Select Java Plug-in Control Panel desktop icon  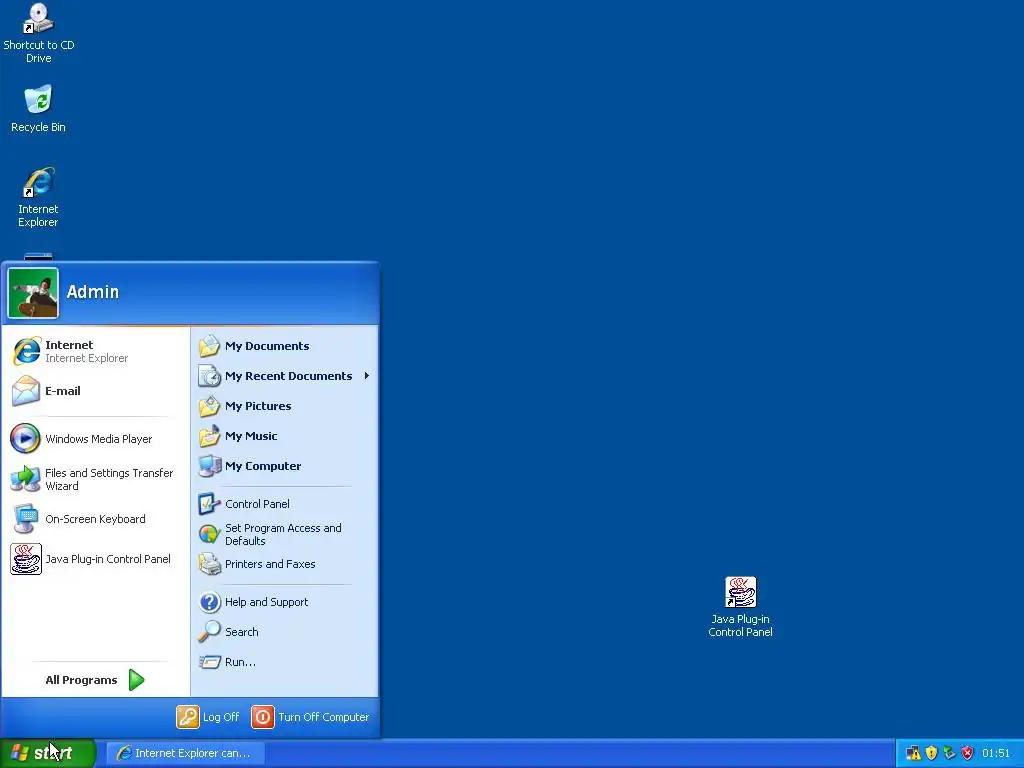(740, 607)
